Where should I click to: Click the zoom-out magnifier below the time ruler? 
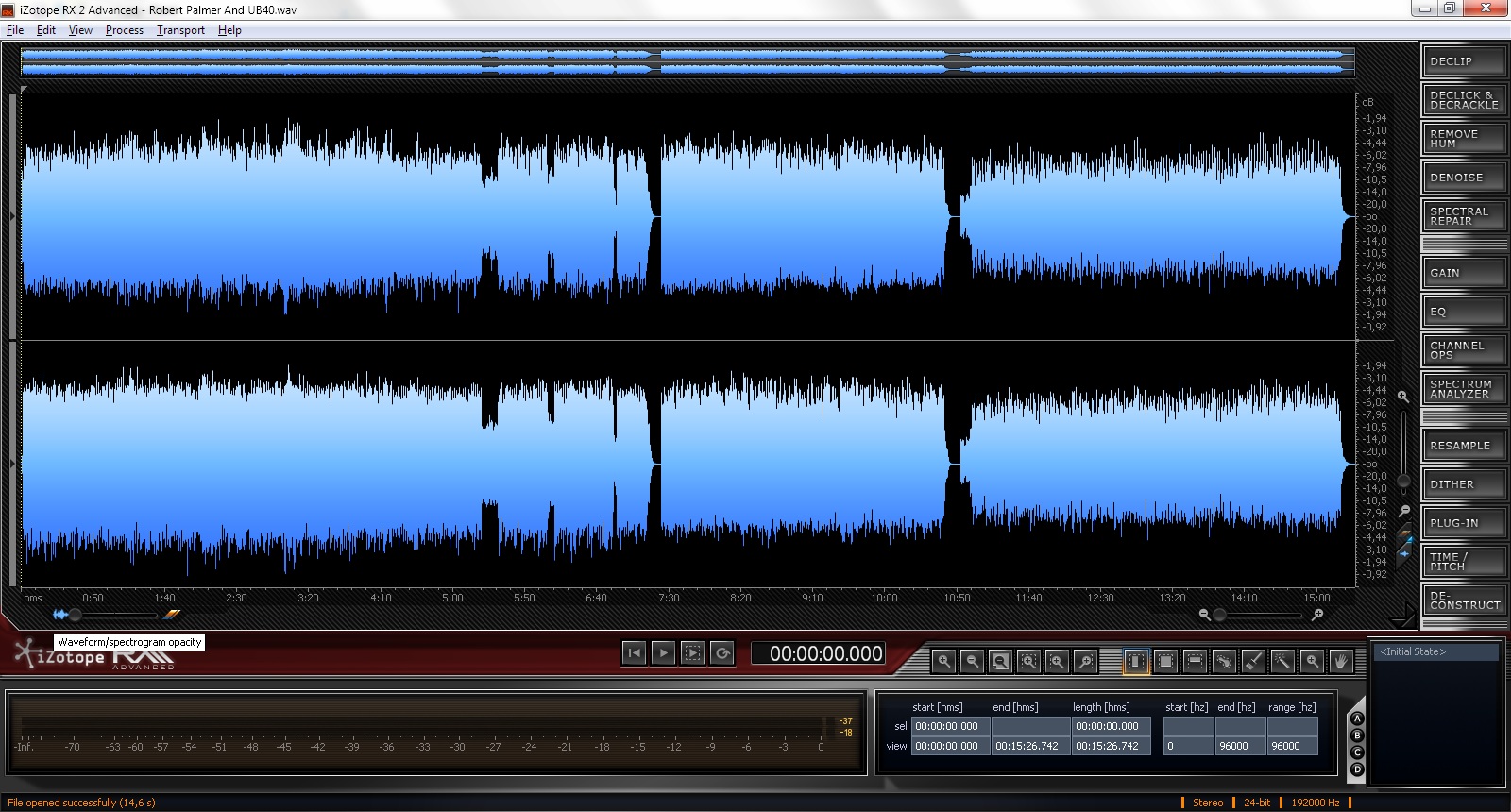(1204, 615)
